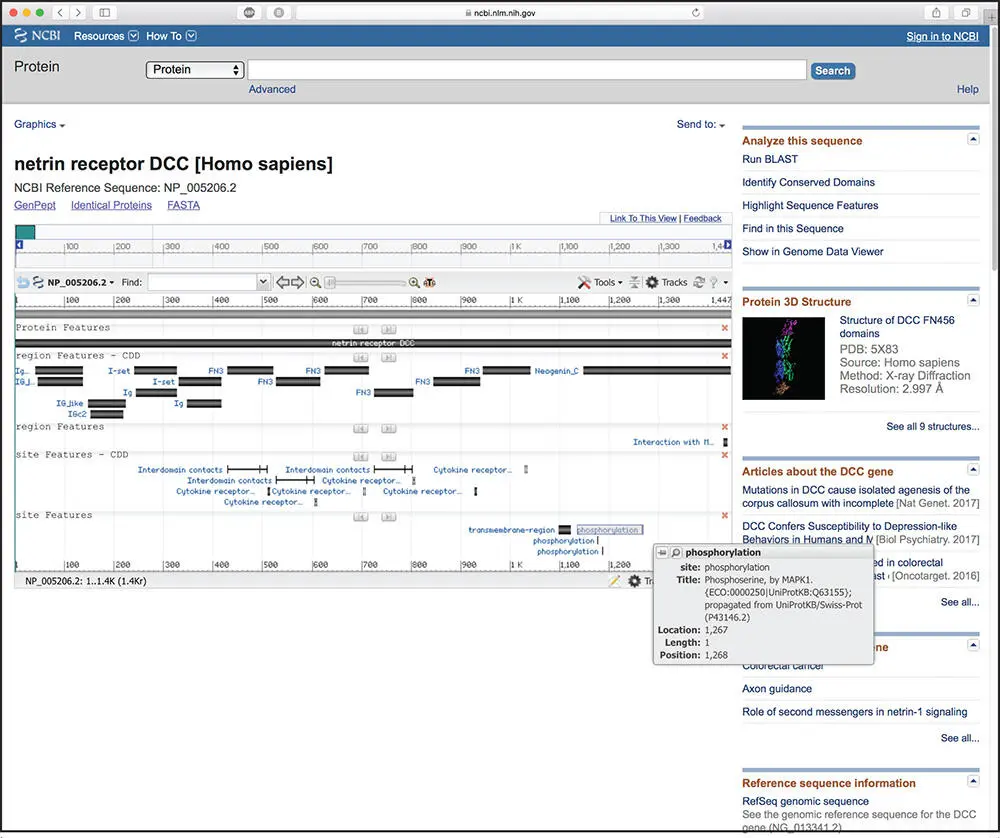The height and width of the screenshot is (838, 1000).
Task: Open the DCC FN456 3D structure thumbnail
Action: point(783,358)
